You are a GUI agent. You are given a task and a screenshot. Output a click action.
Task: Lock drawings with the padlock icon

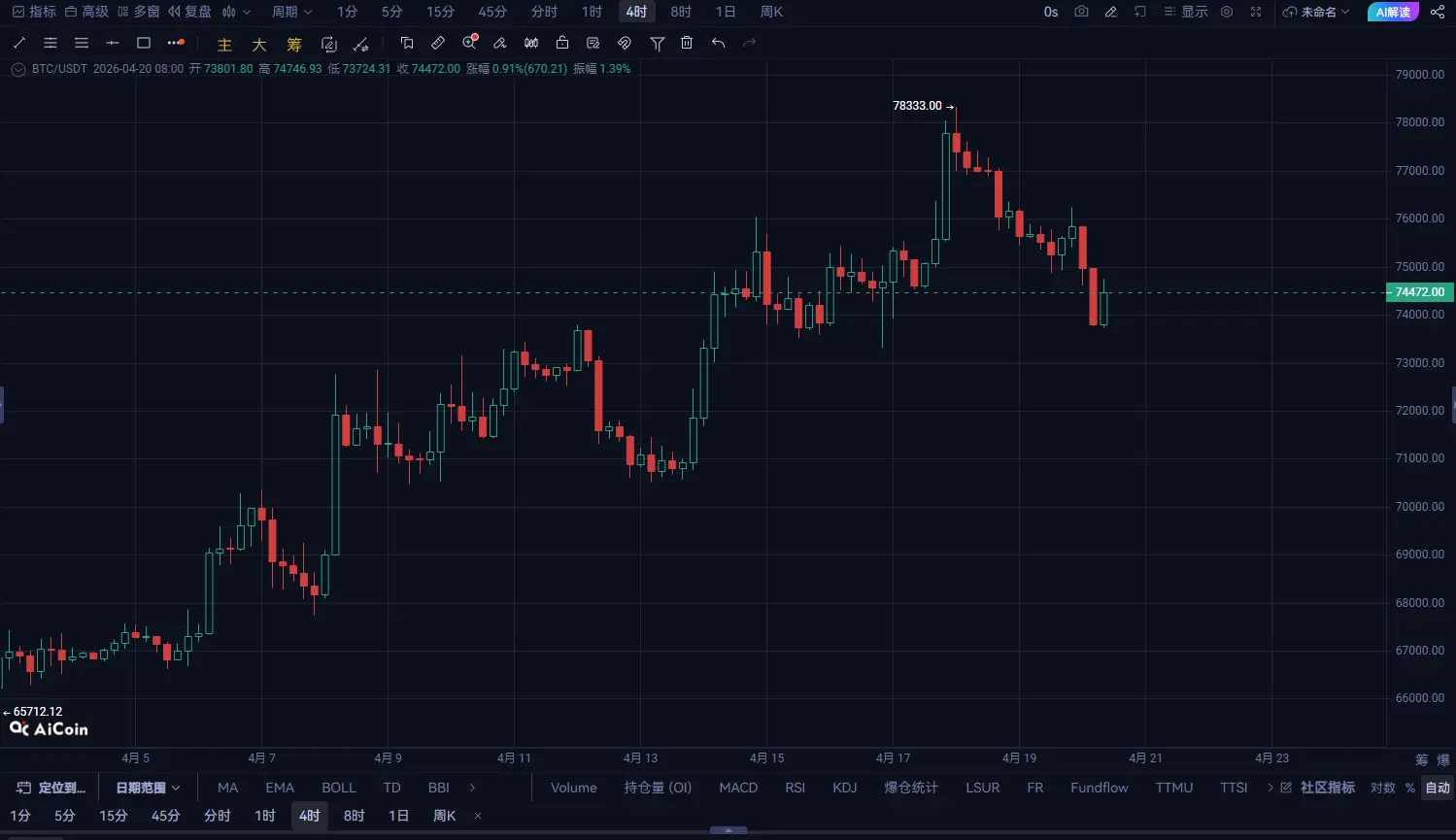(x=562, y=43)
